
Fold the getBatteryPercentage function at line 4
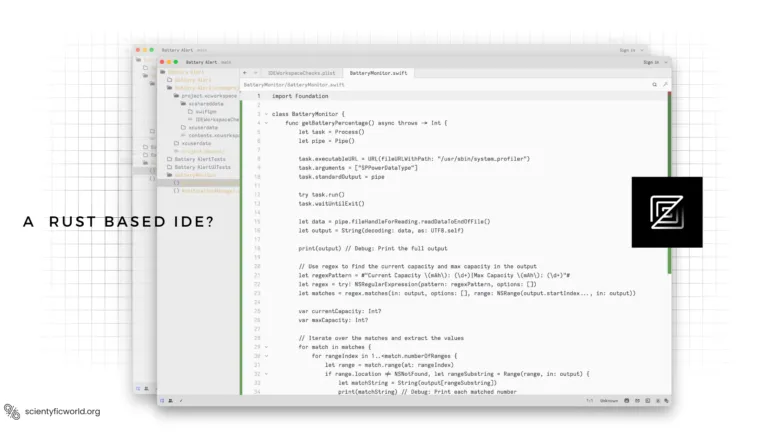[266, 123]
